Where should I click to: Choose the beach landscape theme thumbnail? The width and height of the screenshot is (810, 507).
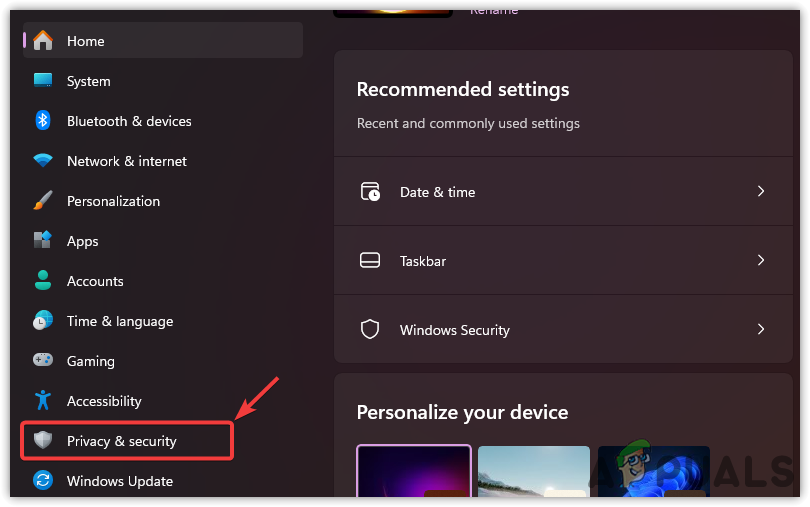point(534,475)
